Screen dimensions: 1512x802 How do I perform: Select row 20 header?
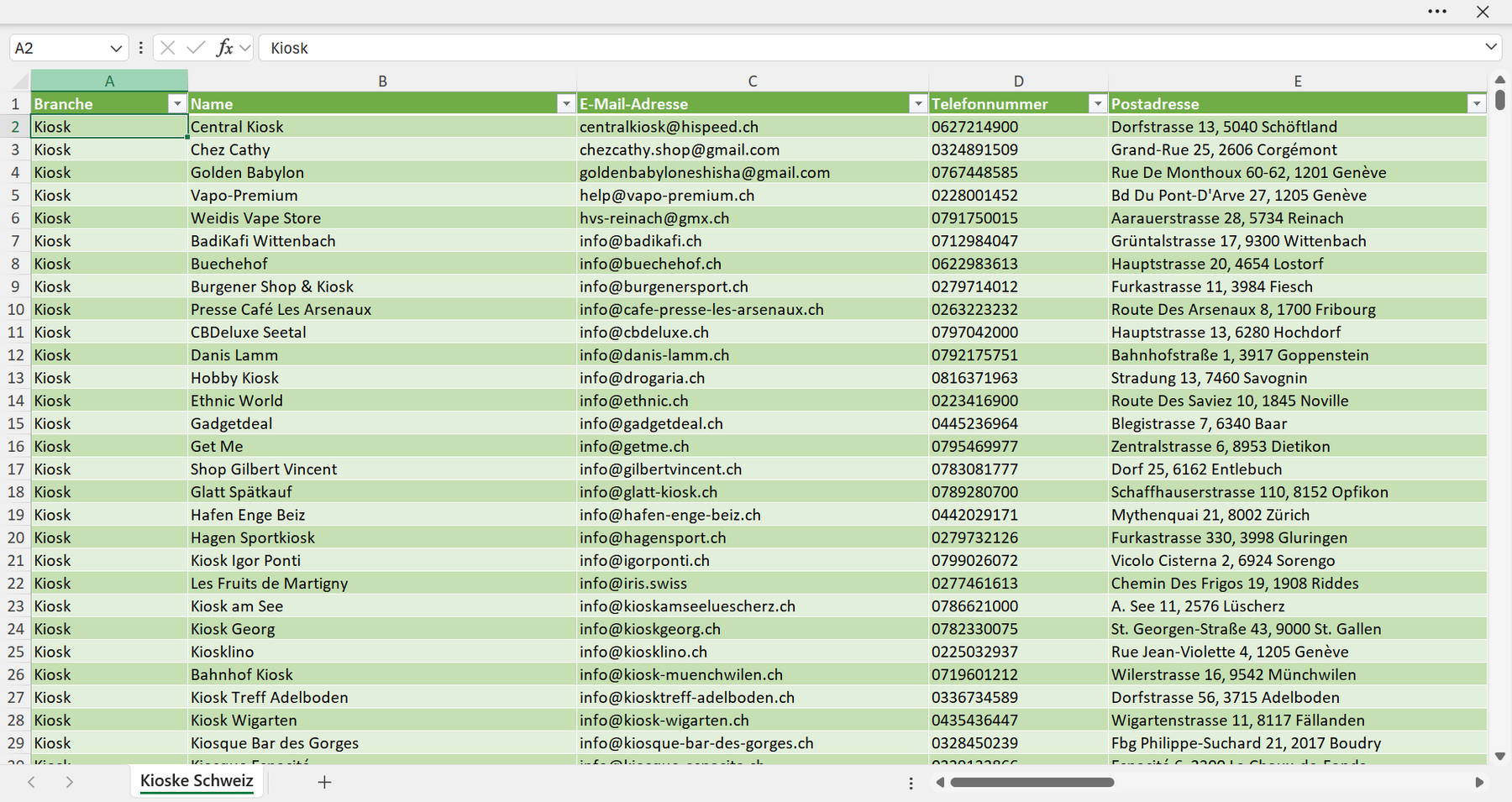[x=15, y=537]
